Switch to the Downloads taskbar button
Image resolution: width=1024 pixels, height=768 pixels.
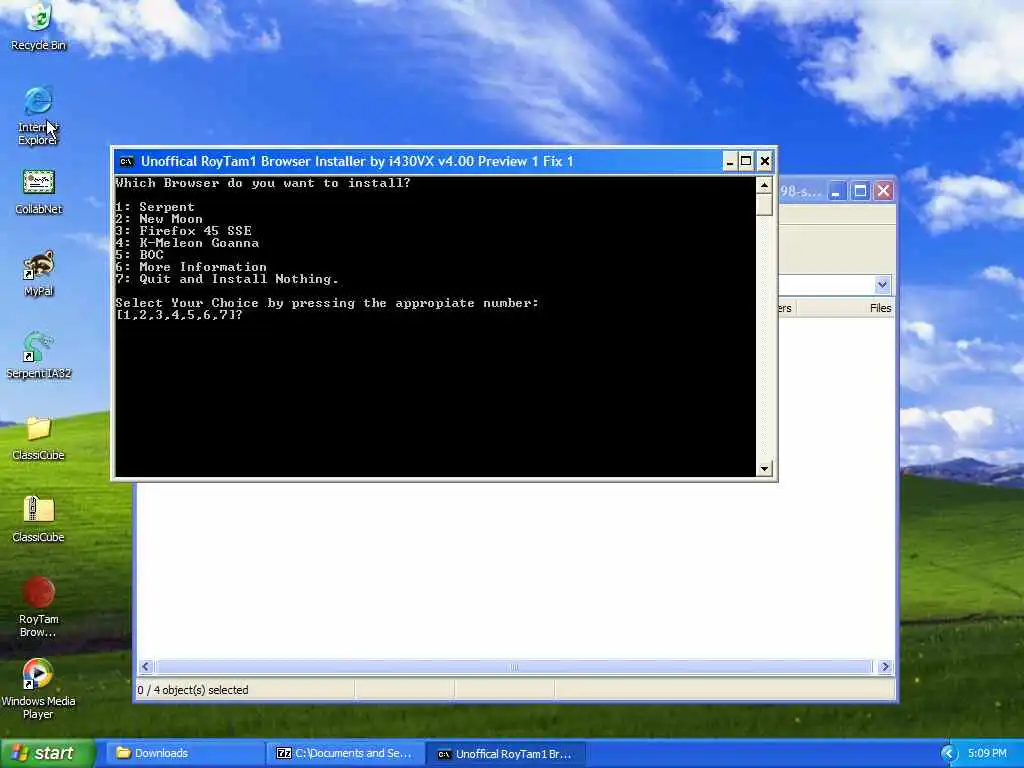[185, 754]
